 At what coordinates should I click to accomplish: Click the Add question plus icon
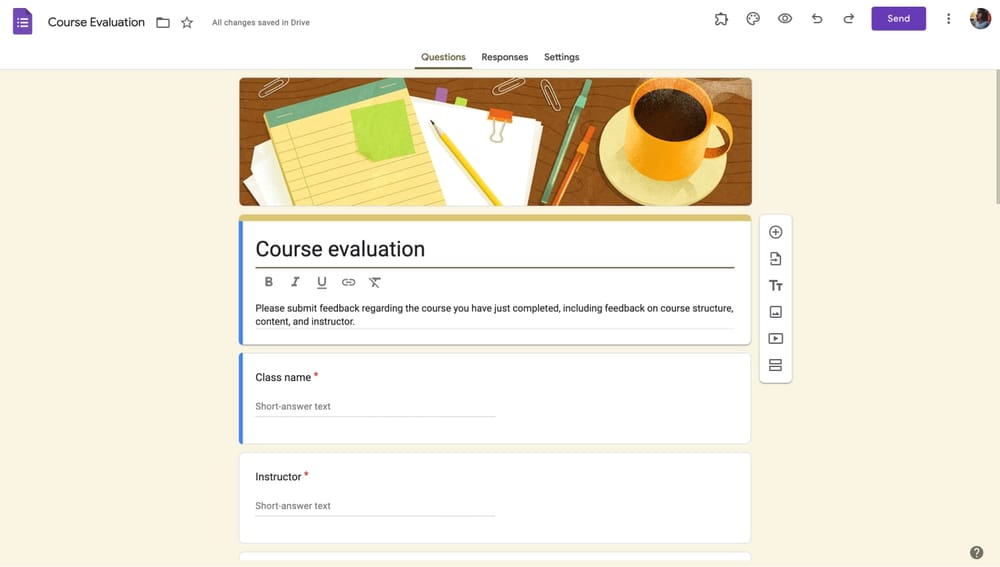coord(775,232)
